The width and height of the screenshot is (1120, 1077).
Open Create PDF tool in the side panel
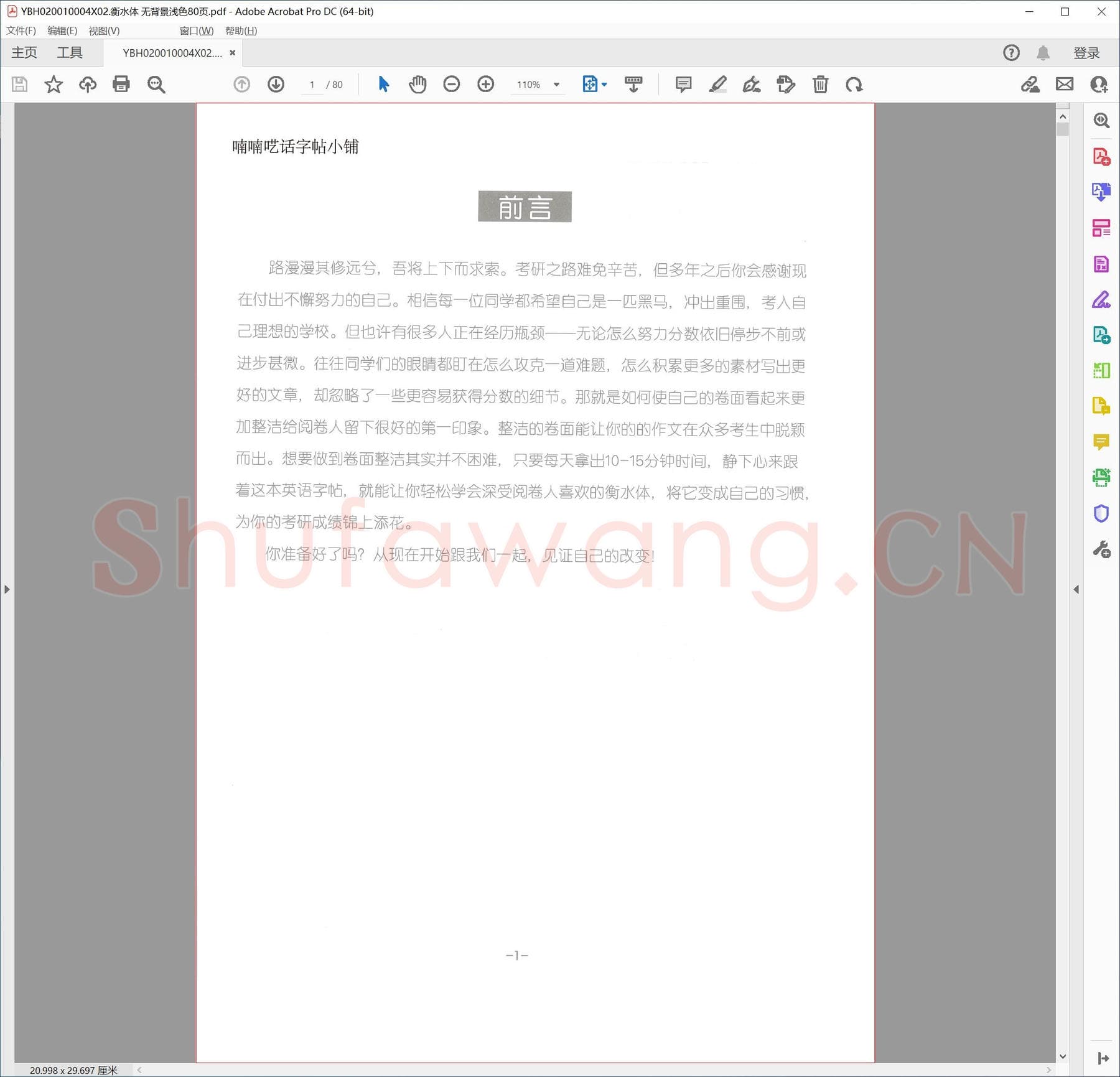[x=1101, y=157]
